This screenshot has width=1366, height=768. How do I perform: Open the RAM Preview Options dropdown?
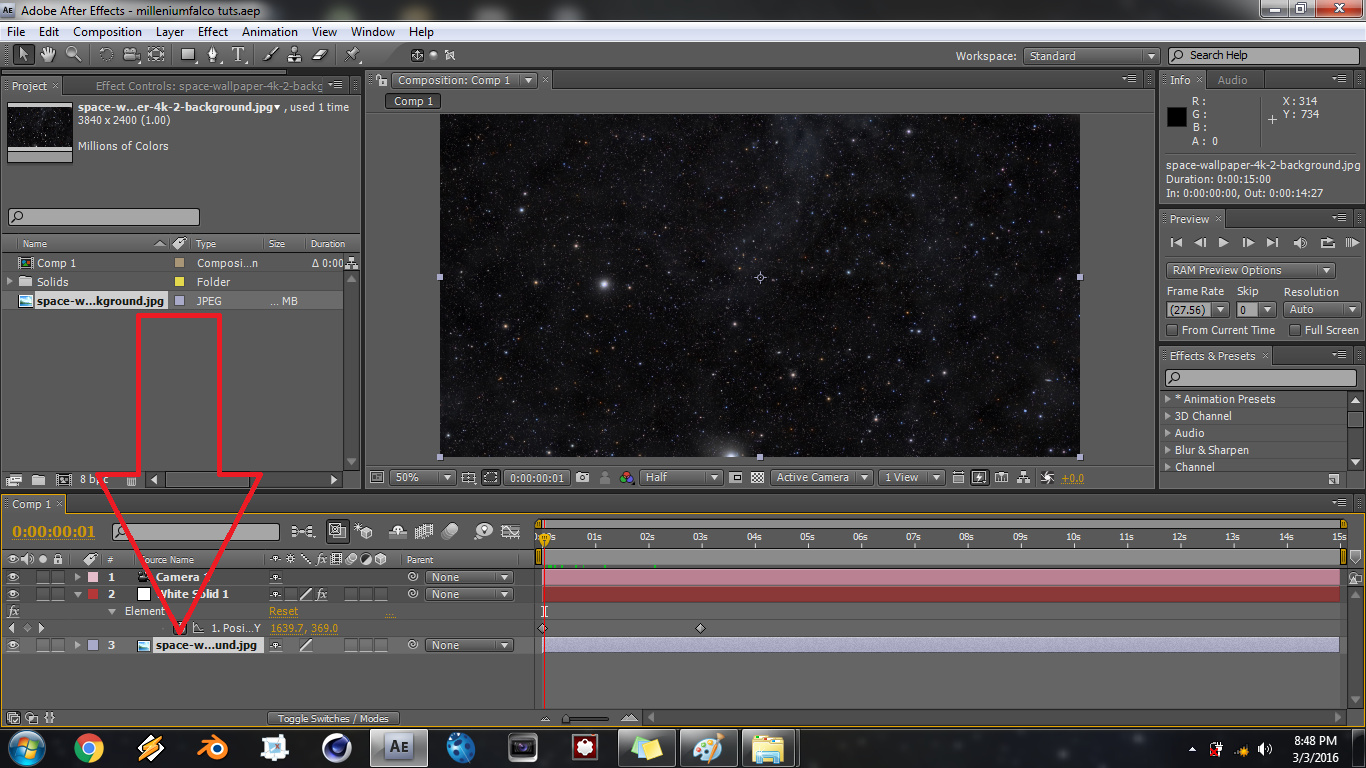[x=1250, y=270]
